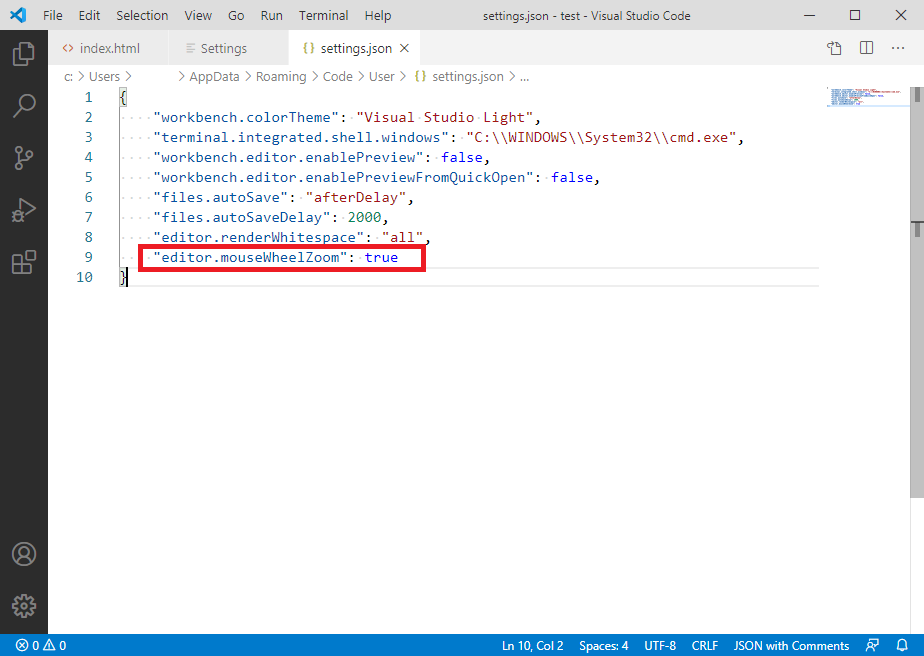Viewport: 924px width, 656px height.
Task: Open the More Actions ellipsis menu
Action: (897, 48)
